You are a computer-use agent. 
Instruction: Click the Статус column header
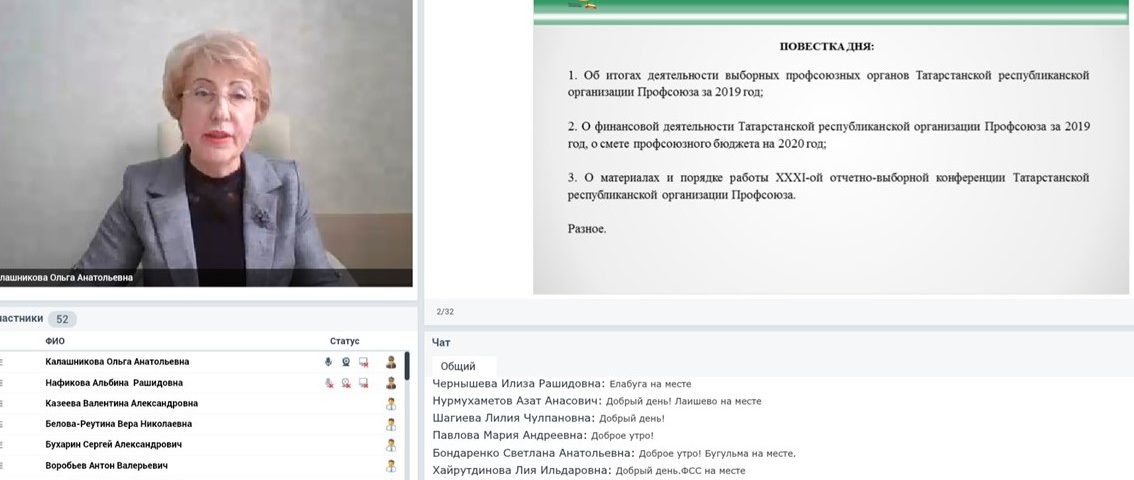[x=344, y=341]
